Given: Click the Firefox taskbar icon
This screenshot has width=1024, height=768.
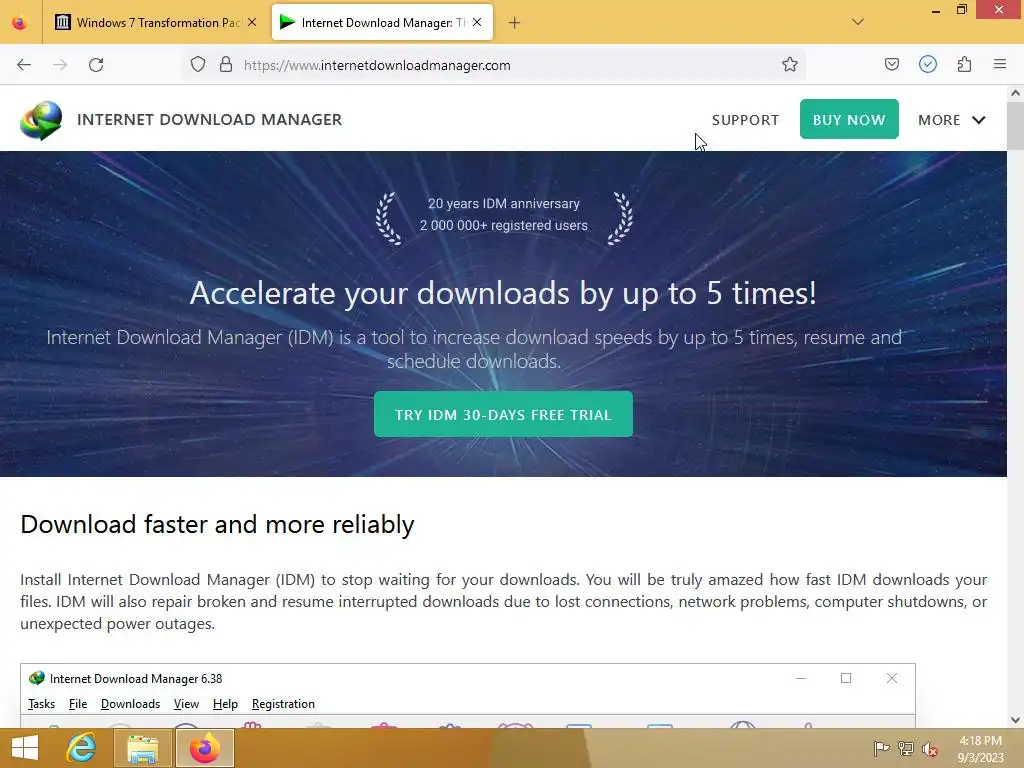Looking at the screenshot, I should tap(204, 748).
